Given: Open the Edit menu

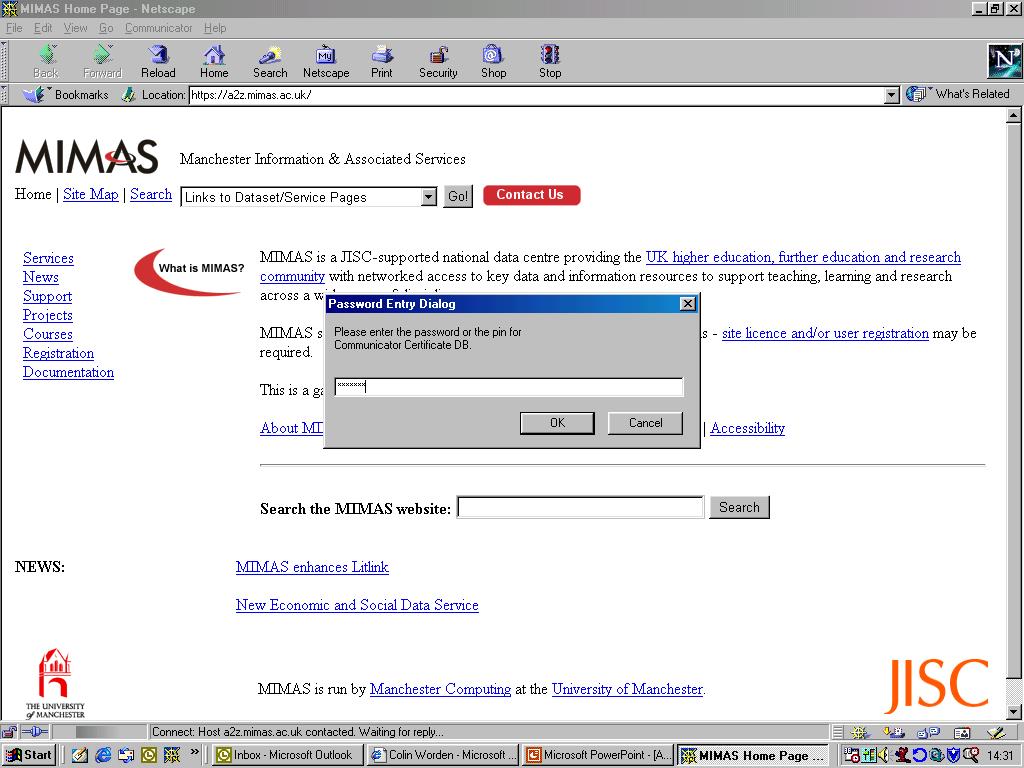Looking at the screenshot, I should point(43,28).
